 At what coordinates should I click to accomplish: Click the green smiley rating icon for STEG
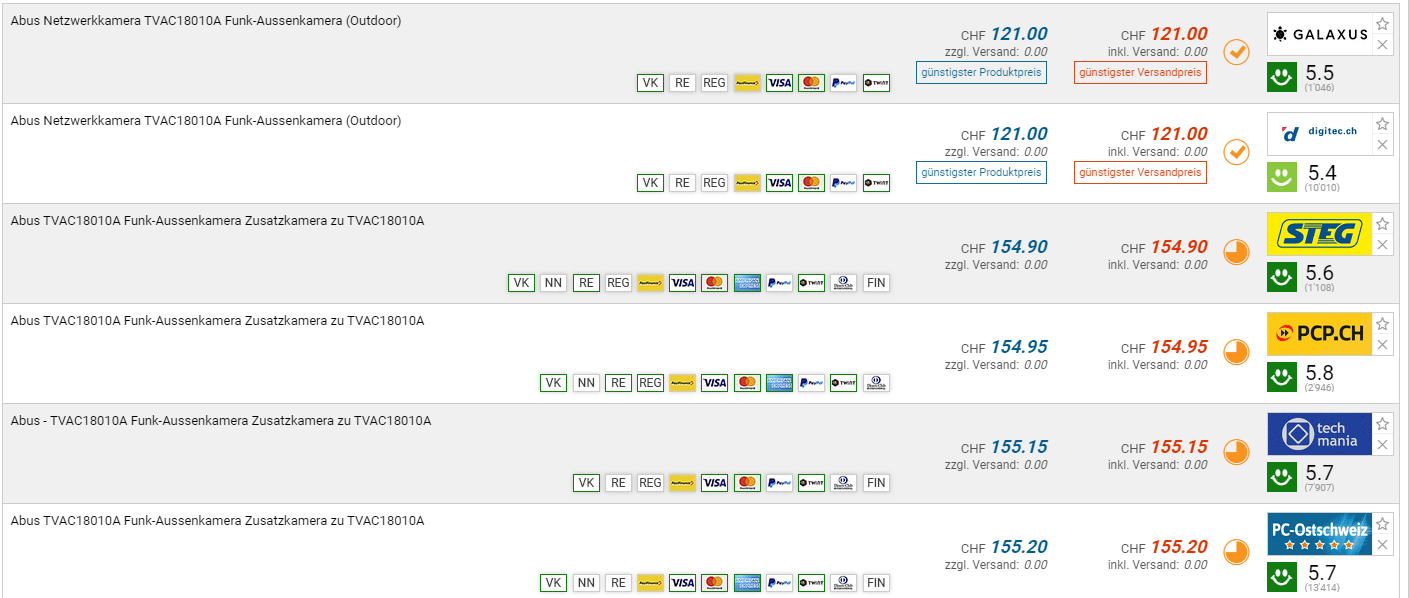1281,277
